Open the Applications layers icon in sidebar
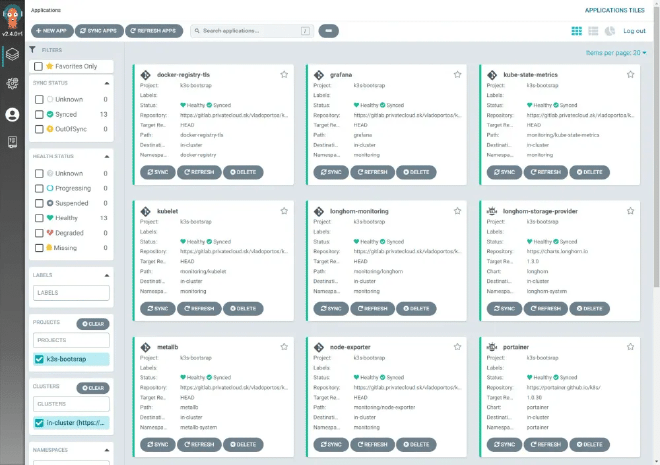 click(12, 55)
